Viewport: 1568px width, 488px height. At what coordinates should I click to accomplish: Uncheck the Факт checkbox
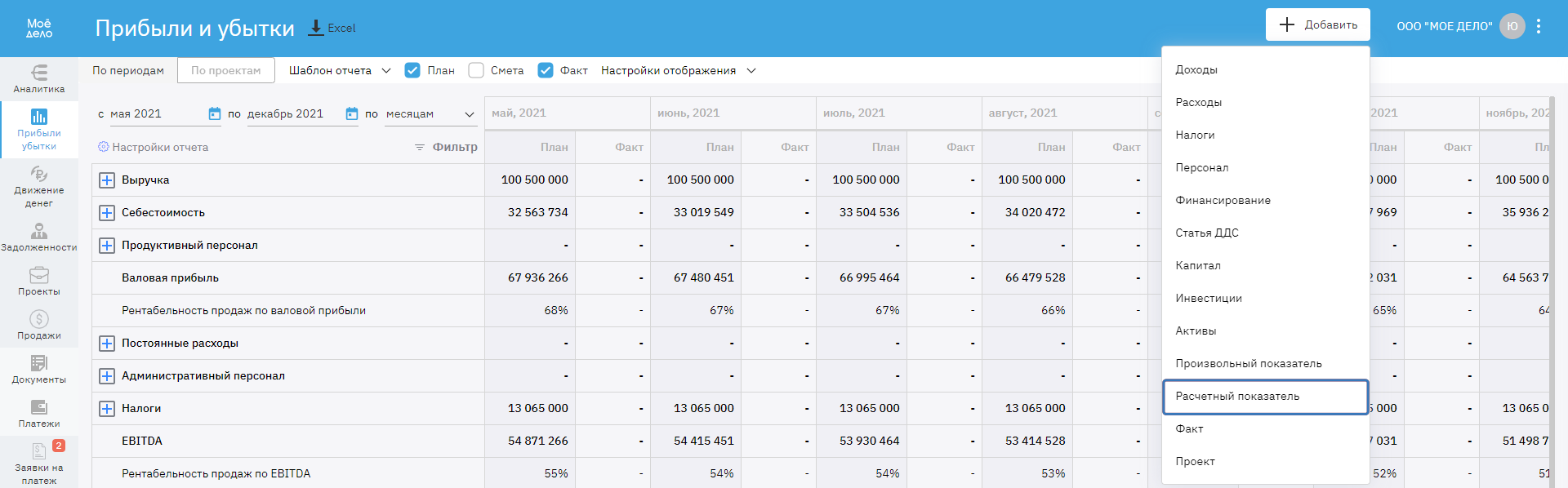(546, 70)
